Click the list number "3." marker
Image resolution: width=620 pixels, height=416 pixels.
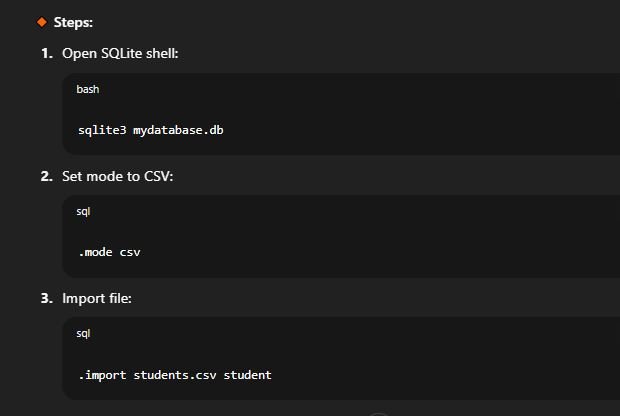pos(47,299)
